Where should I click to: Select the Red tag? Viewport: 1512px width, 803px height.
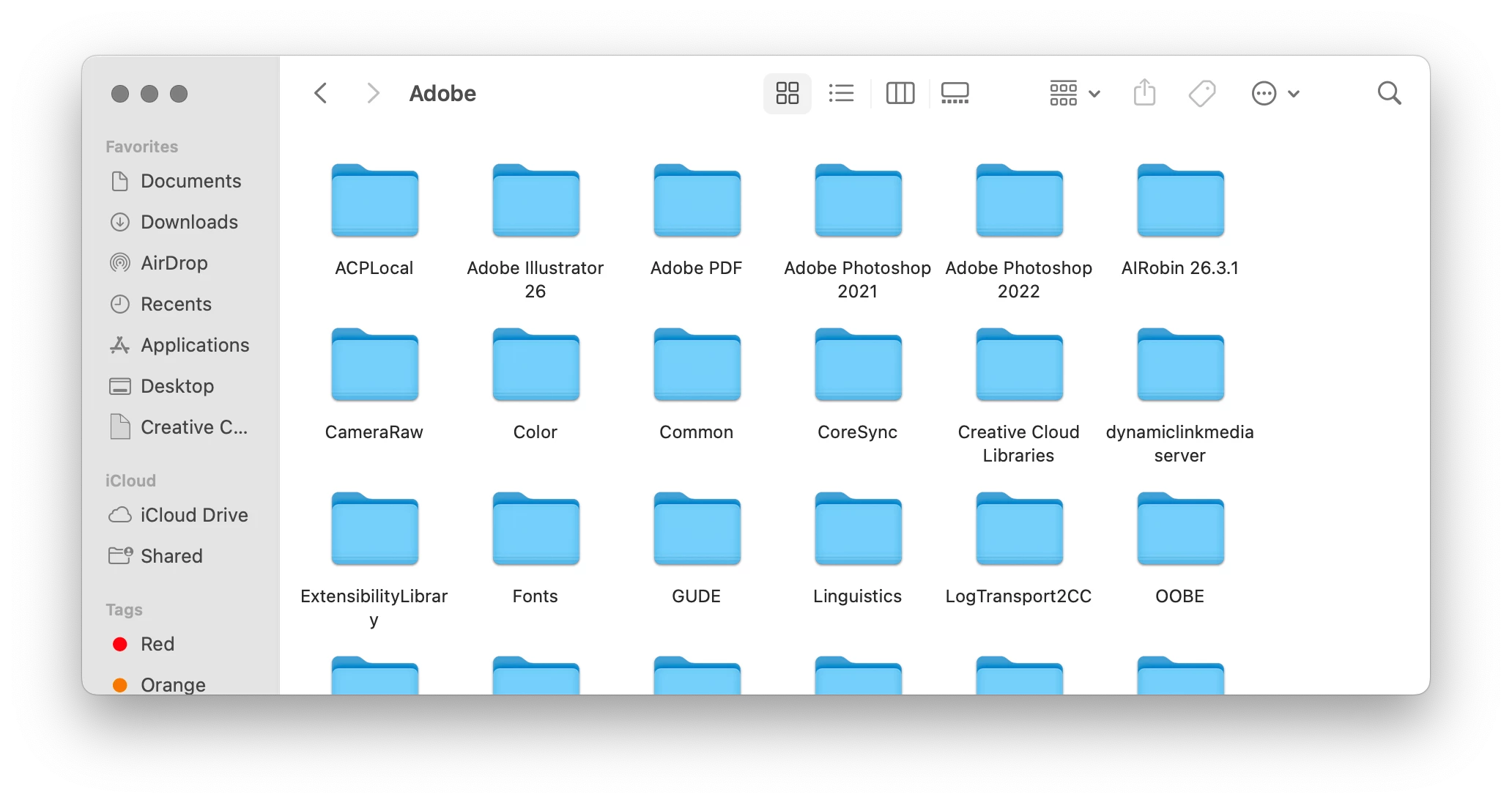coord(157,644)
